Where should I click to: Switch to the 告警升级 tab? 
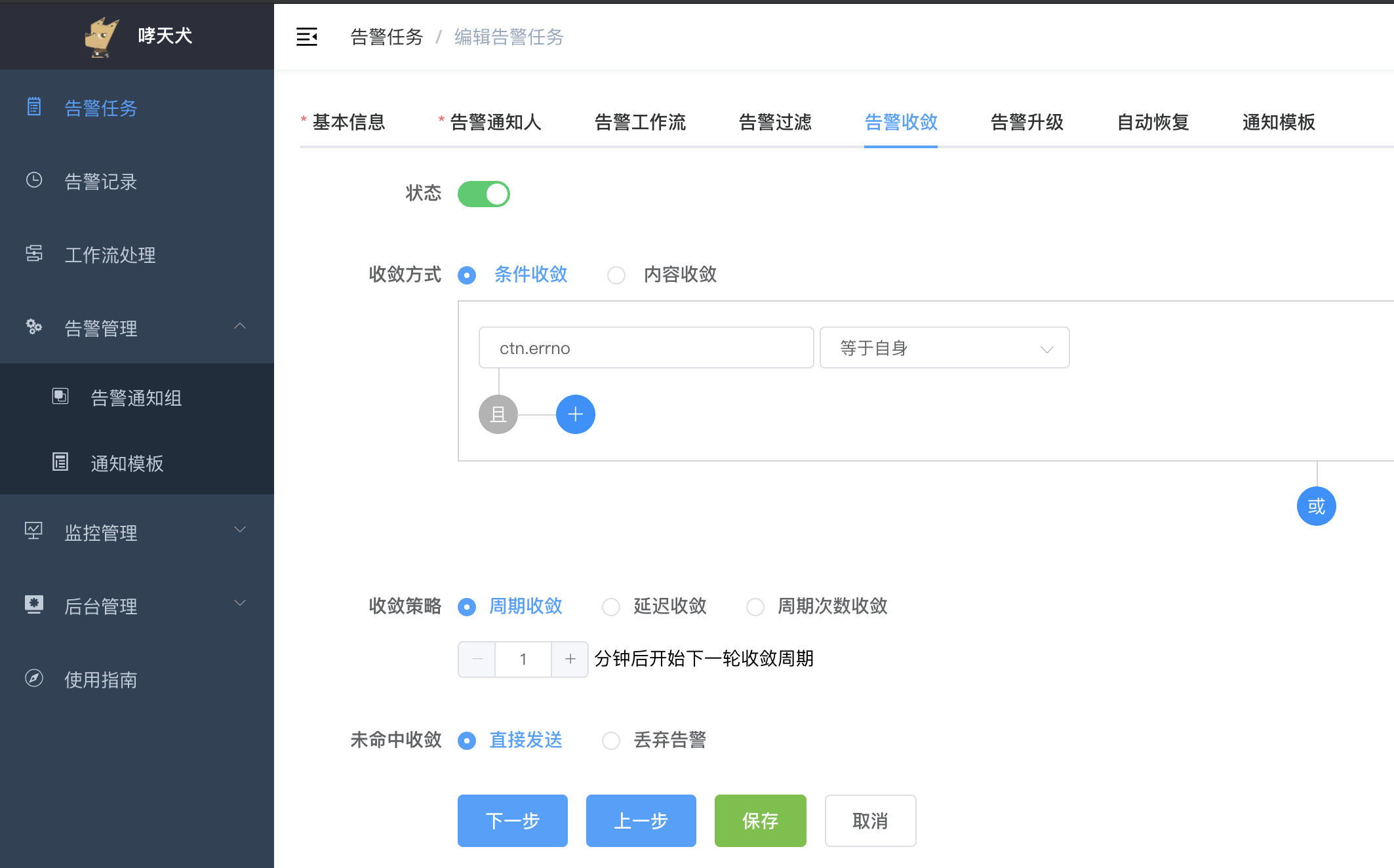1027,123
